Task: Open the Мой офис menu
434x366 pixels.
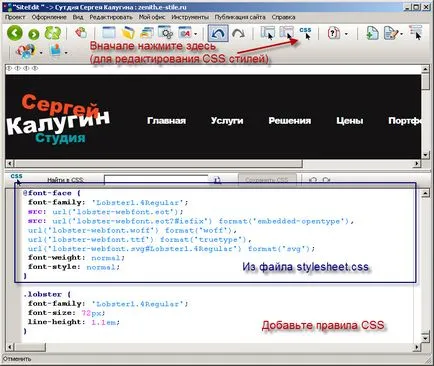Action: (152, 17)
